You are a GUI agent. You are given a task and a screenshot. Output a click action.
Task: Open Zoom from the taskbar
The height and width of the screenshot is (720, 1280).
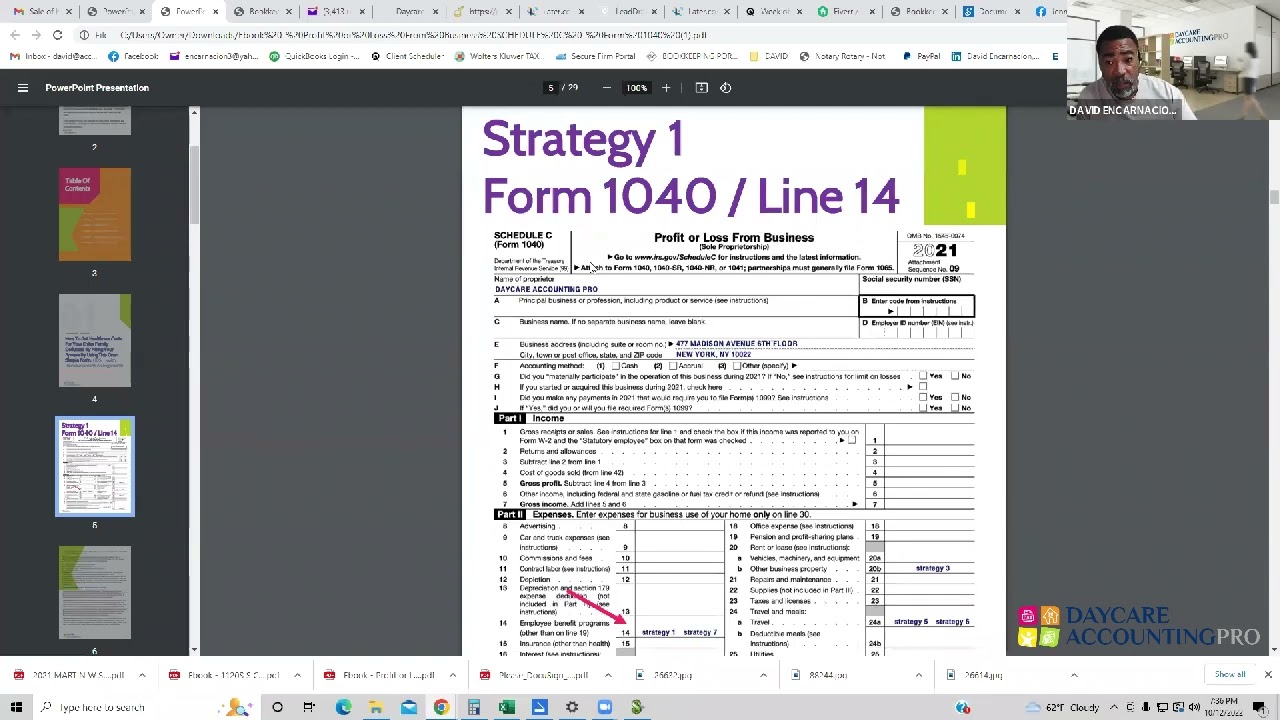[x=605, y=707]
